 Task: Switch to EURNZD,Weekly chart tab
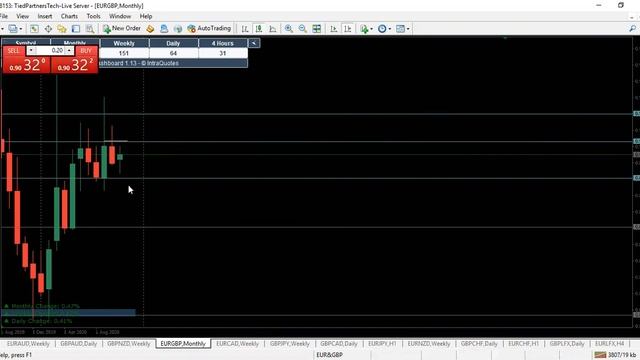tap(429, 344)
